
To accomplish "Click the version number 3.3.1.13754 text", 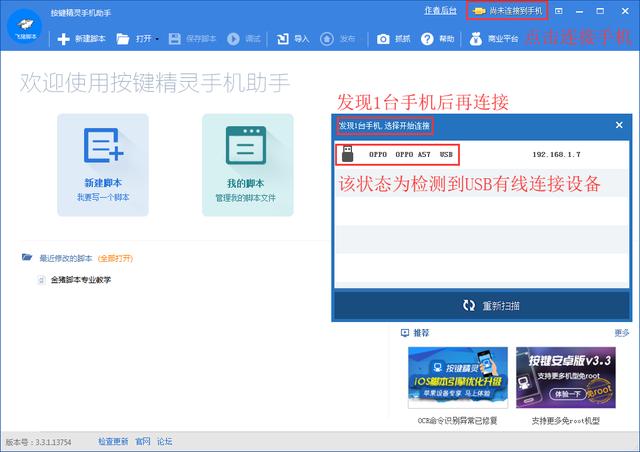I will tap(53, 442).
